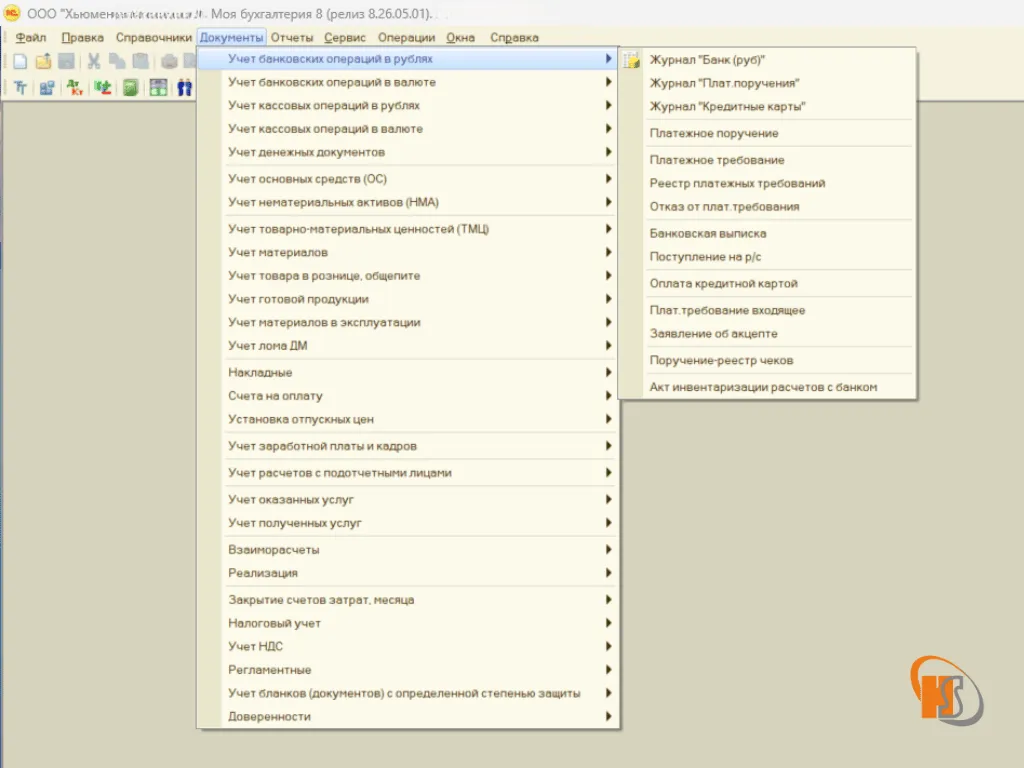Open the Справка menu
1024x768 pixels.
click(514, 37)
